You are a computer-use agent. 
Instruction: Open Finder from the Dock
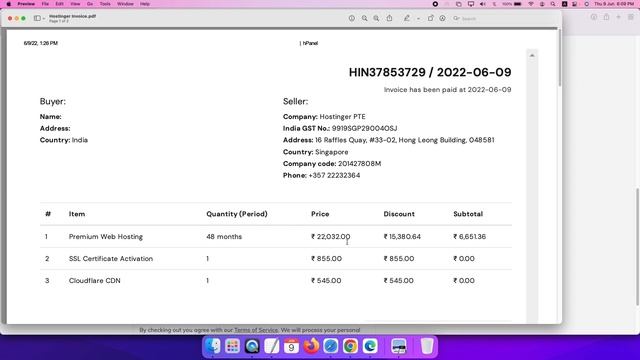click(x=213, y=346)
